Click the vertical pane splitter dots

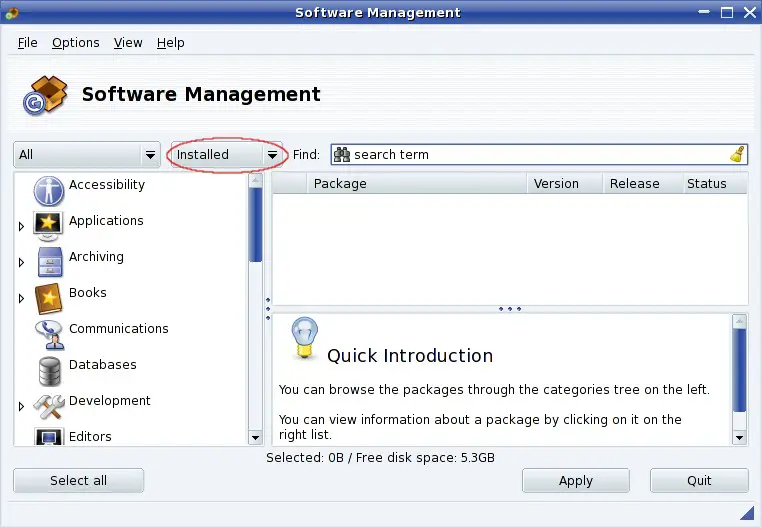click(268, 309)
